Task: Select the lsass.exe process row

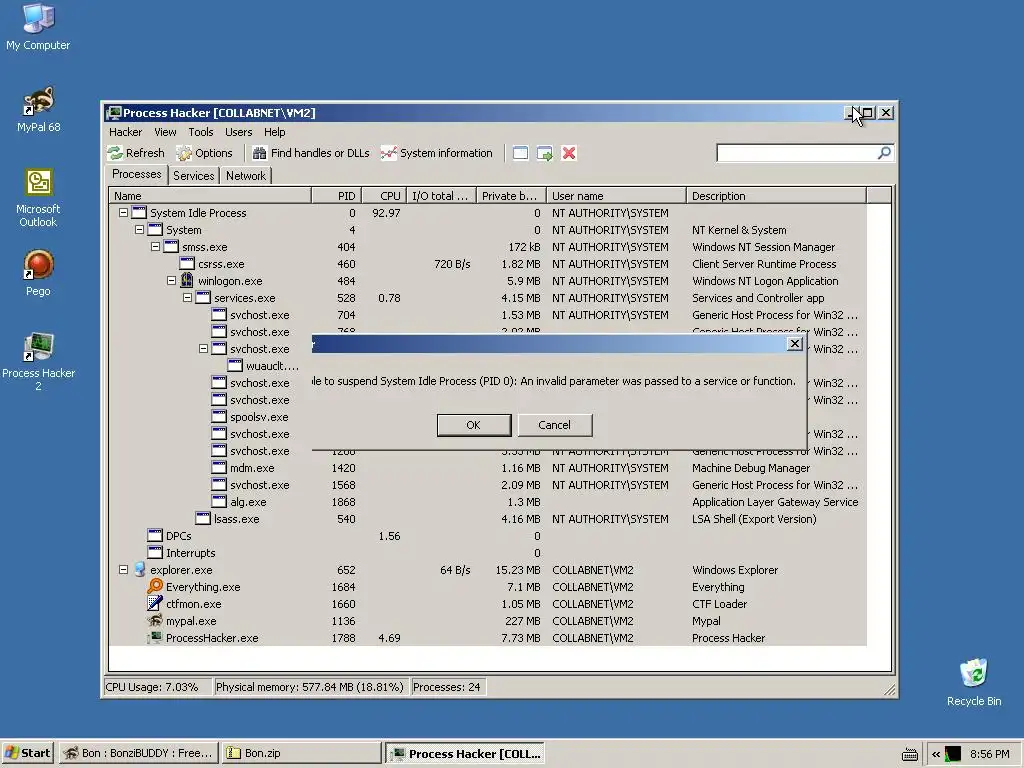Action: click(x=487, y=519)
